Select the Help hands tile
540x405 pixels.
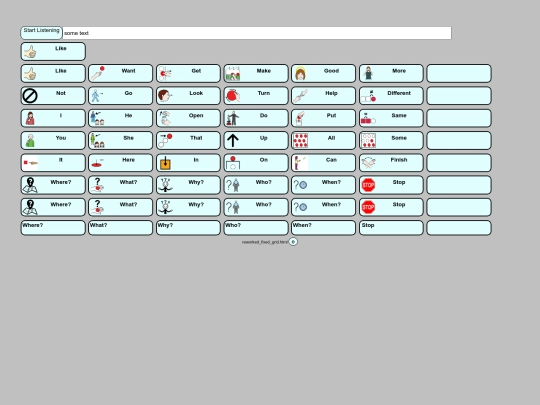click(x=323, y=96)
